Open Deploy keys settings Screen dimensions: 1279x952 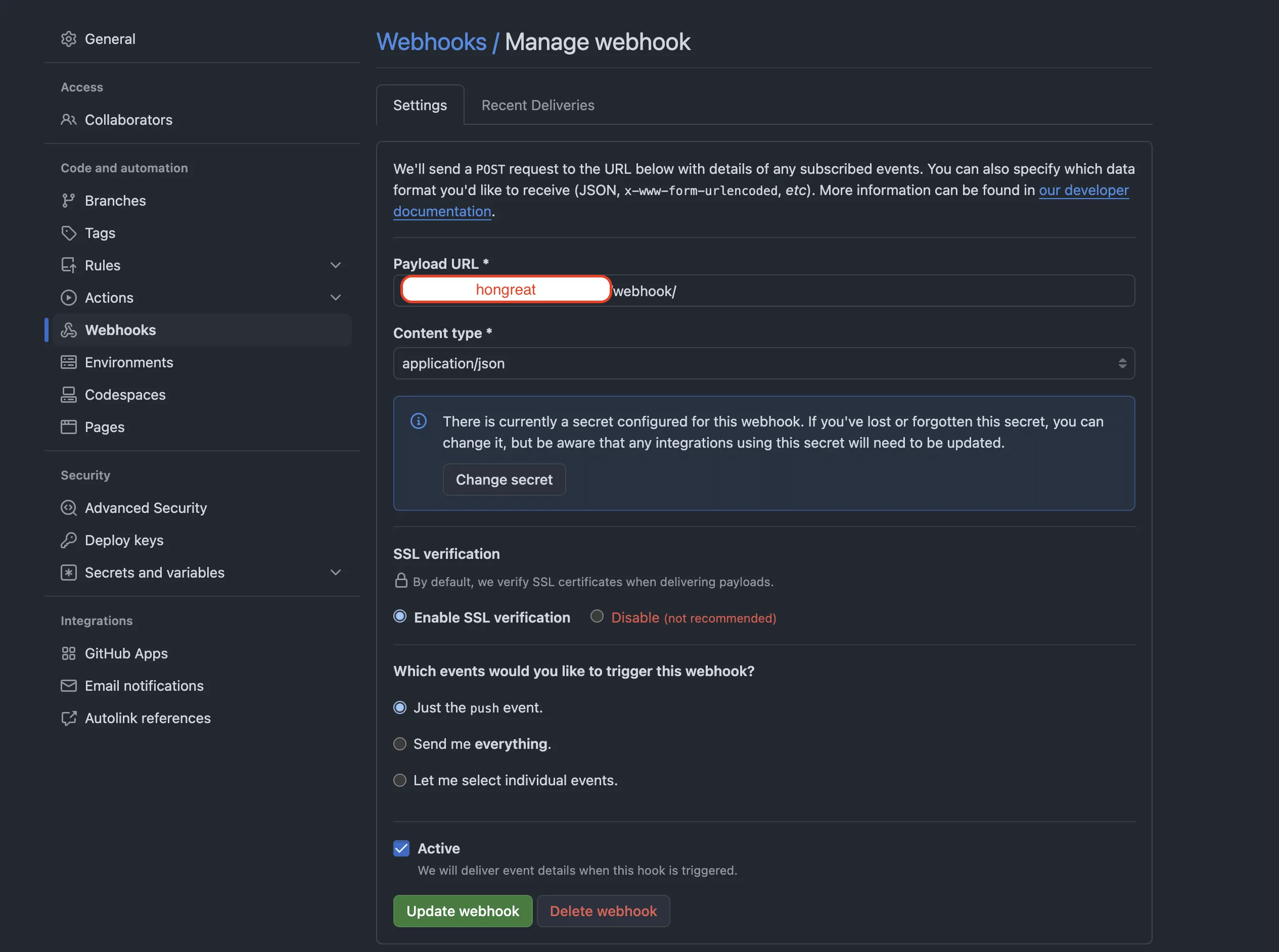point(202,540)
